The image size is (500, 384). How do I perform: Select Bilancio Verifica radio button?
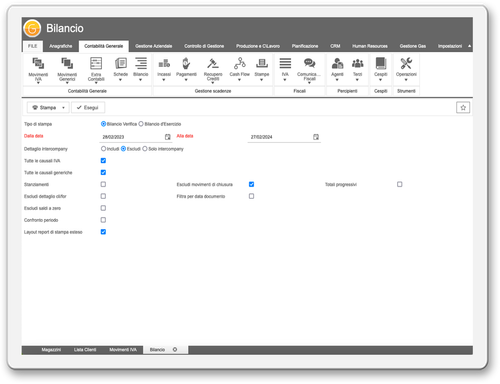pos(103,124)
